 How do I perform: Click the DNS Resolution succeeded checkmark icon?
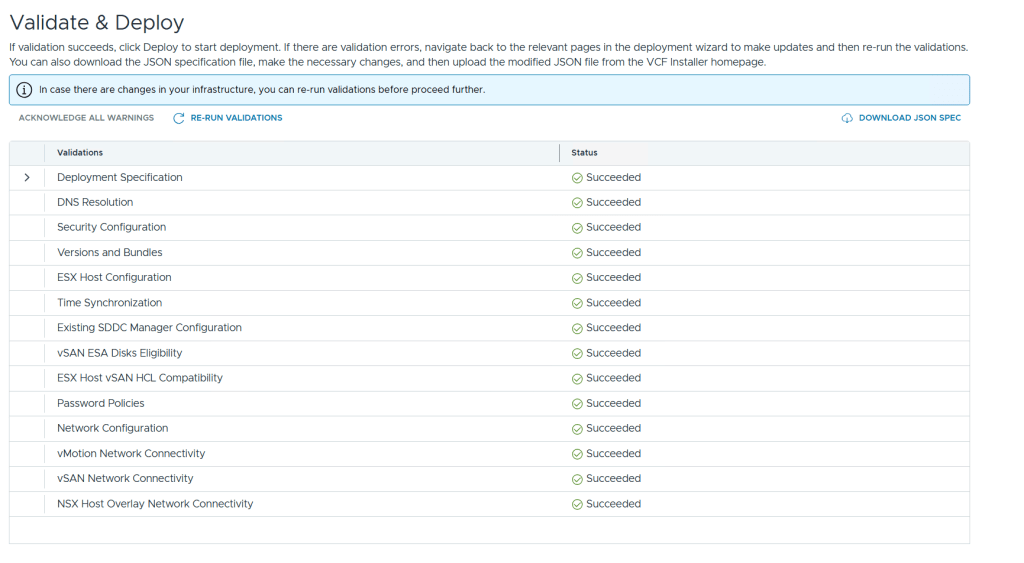click(577, 203)
